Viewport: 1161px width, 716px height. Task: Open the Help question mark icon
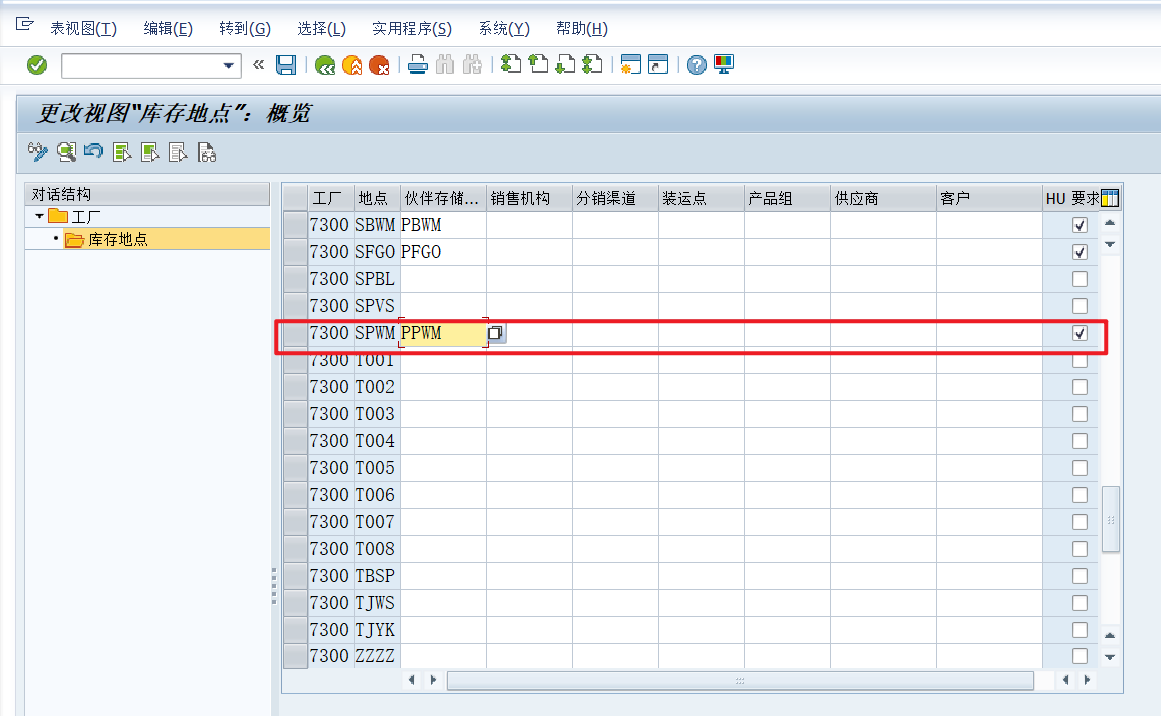pyautogui.click(x=697, y=65)
